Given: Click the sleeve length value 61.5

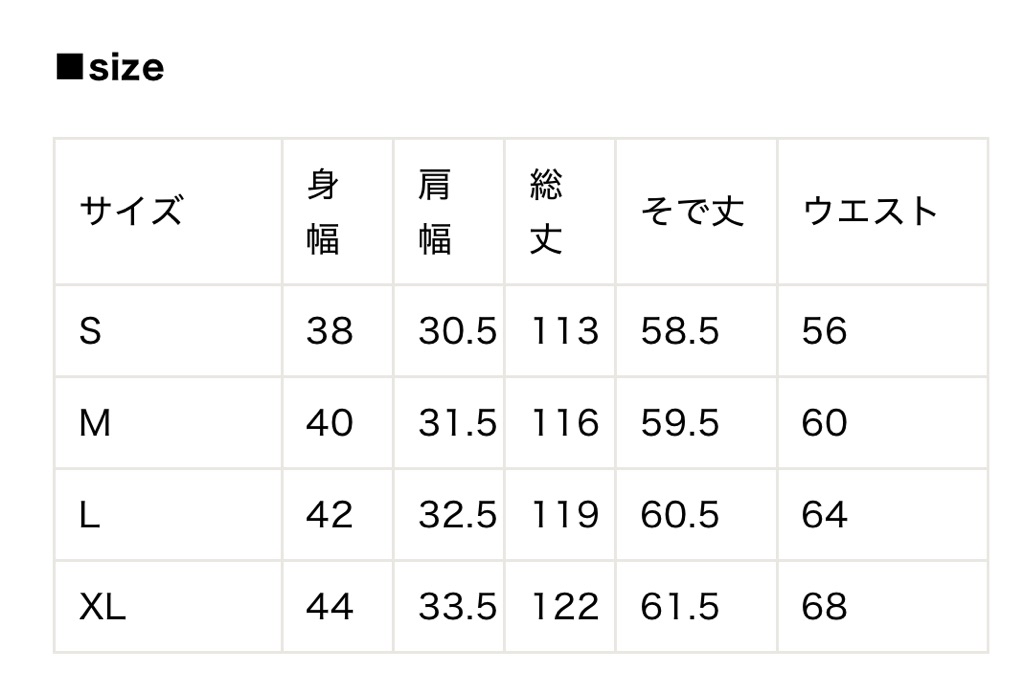Looking at the screenshot, I should click(680, 607).
